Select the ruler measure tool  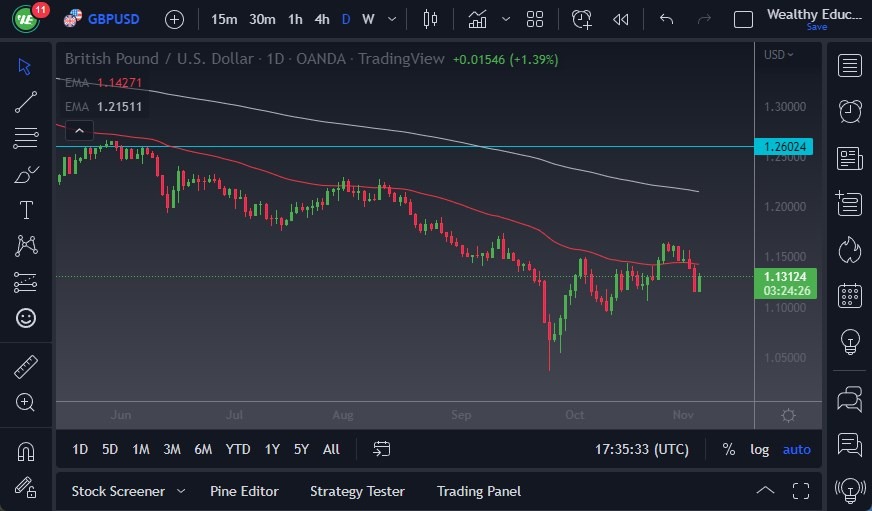(26, 367)
